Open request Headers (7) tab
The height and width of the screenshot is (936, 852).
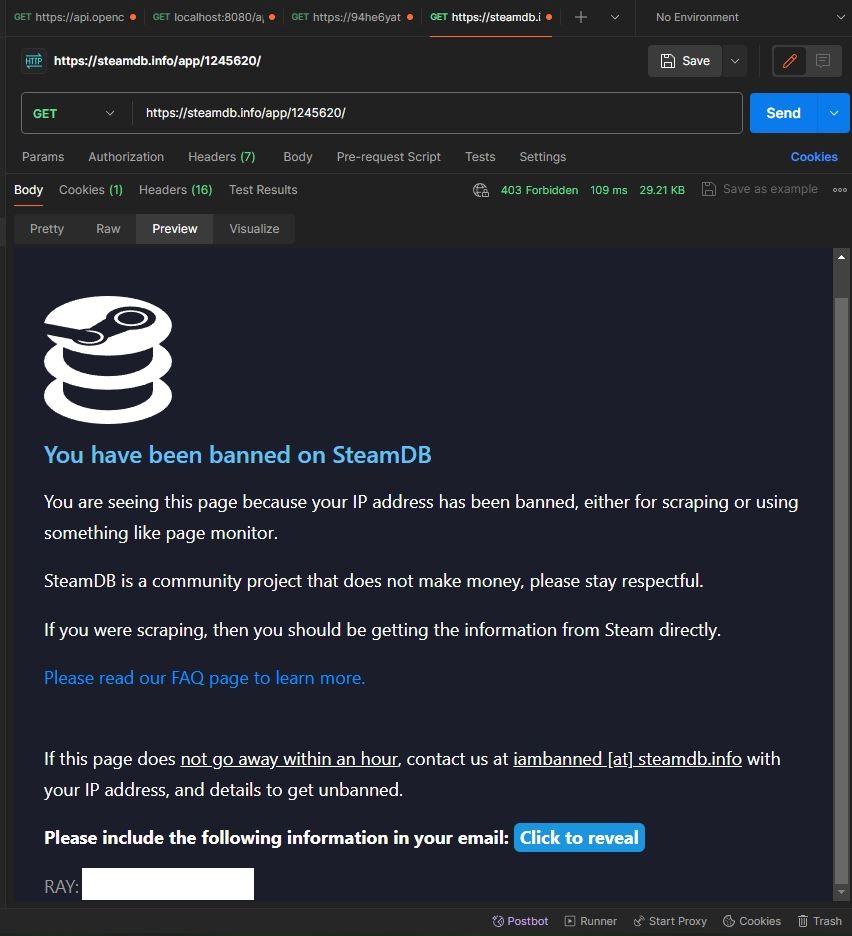tap(222, 157)
